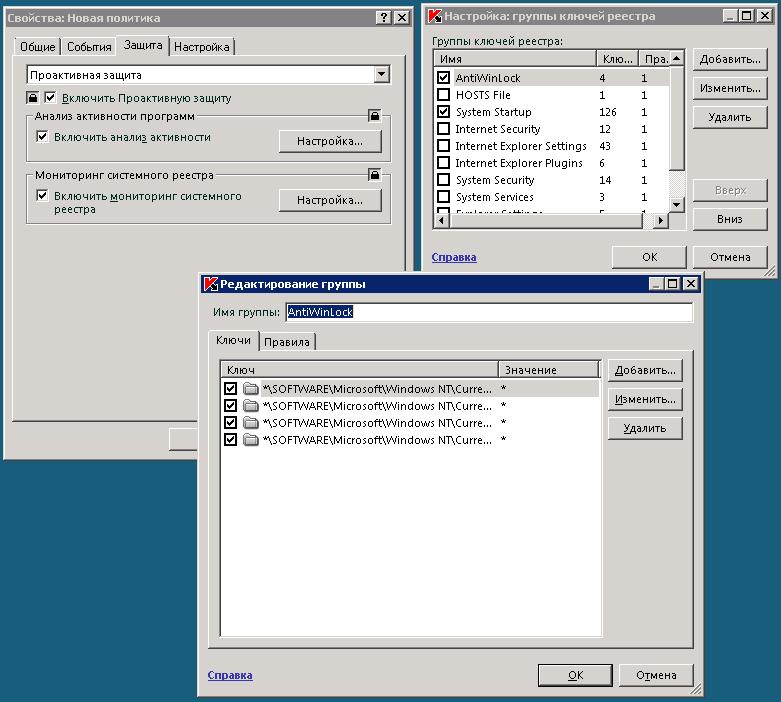This screenshot has width=781, height=702.
Task: Click OK in registry groups window
Action: point(650,257)
